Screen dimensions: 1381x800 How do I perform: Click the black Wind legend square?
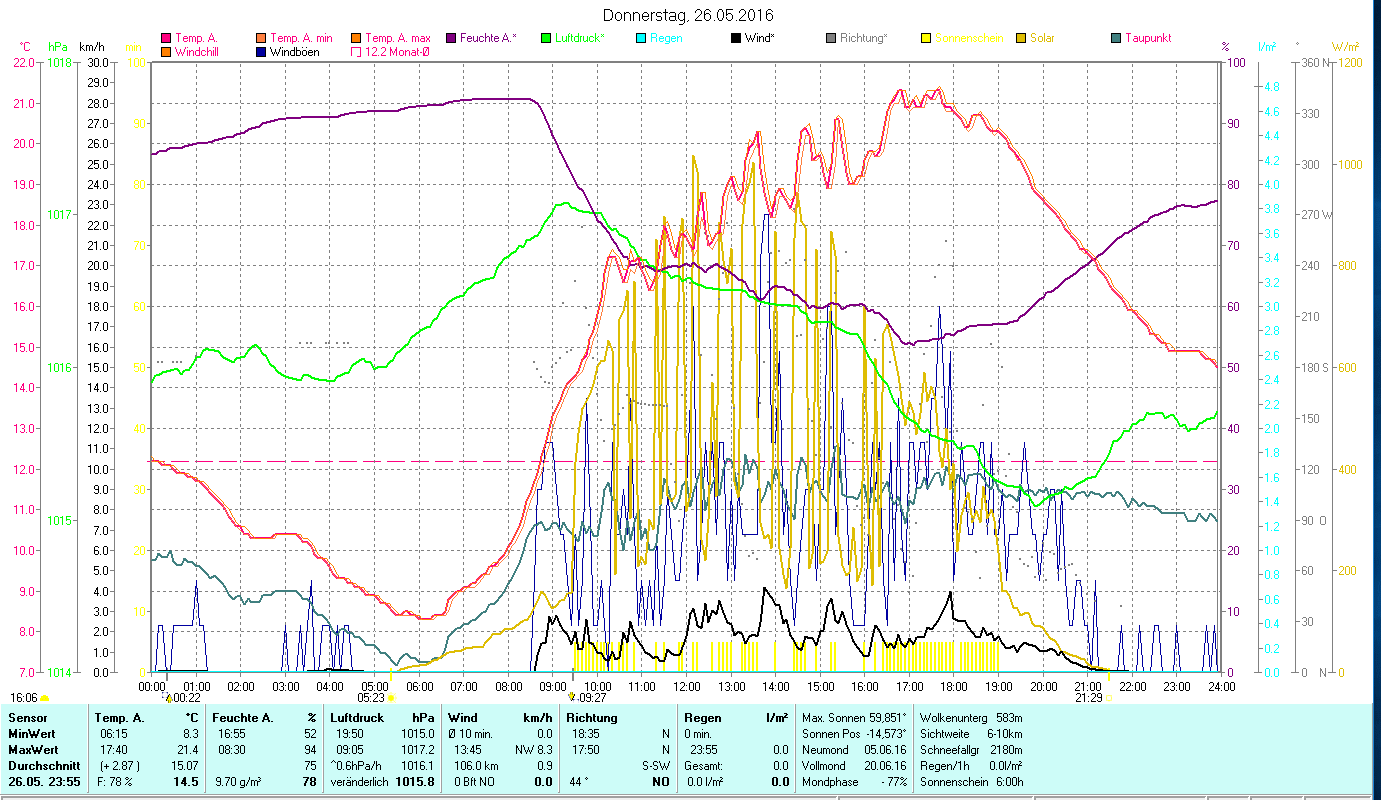[x=735, y=38]
